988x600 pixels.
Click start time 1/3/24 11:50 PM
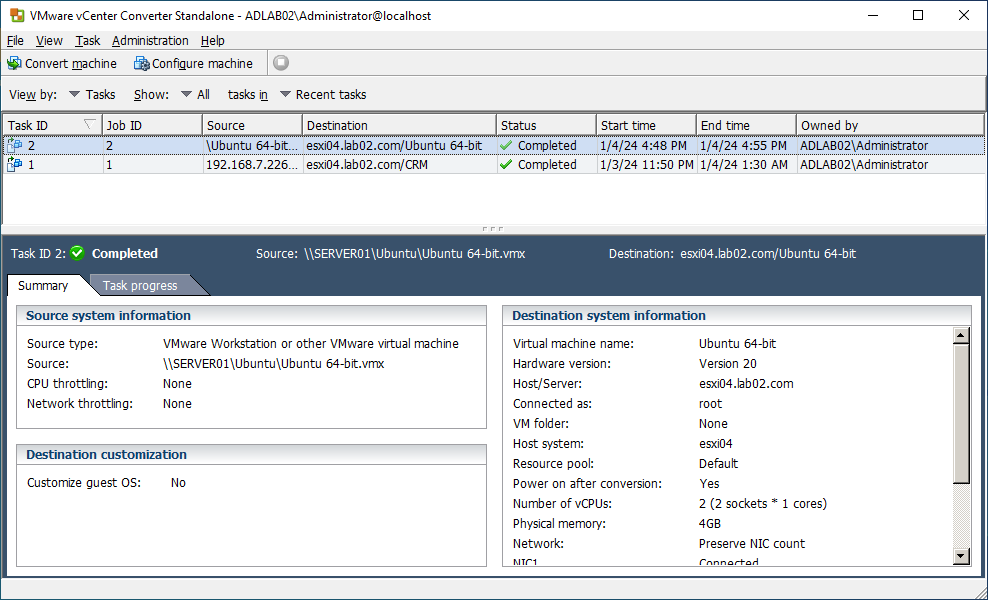(x=646, y=164)
